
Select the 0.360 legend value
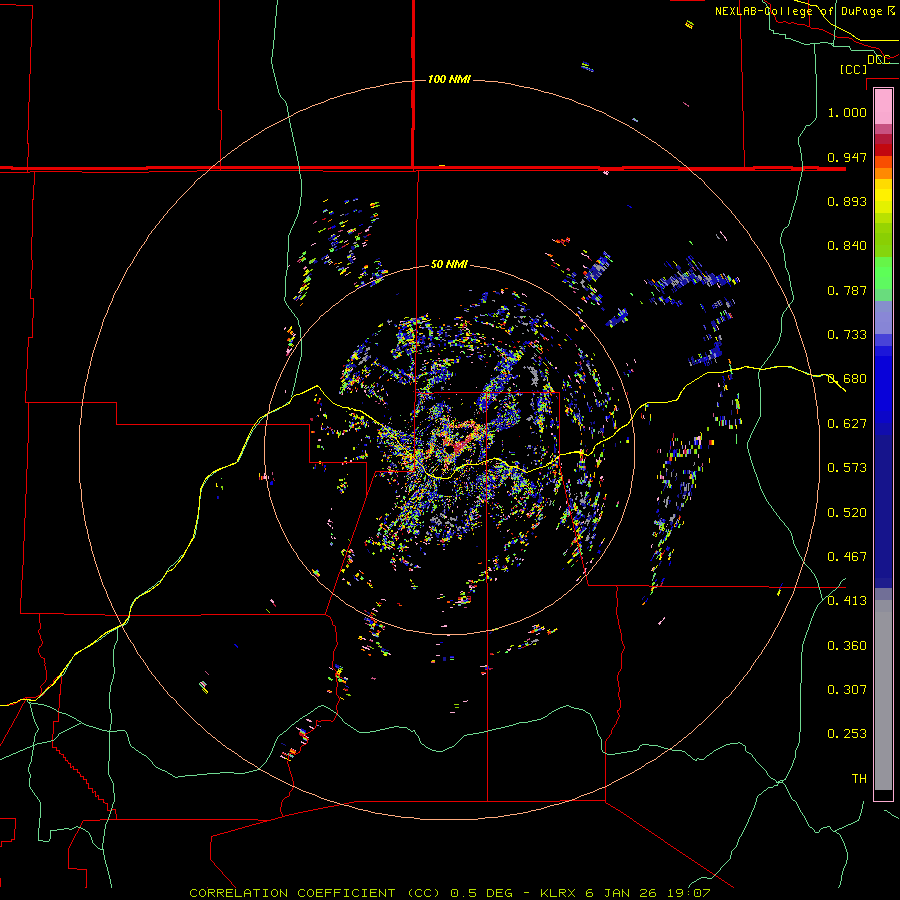pos(847,646)
